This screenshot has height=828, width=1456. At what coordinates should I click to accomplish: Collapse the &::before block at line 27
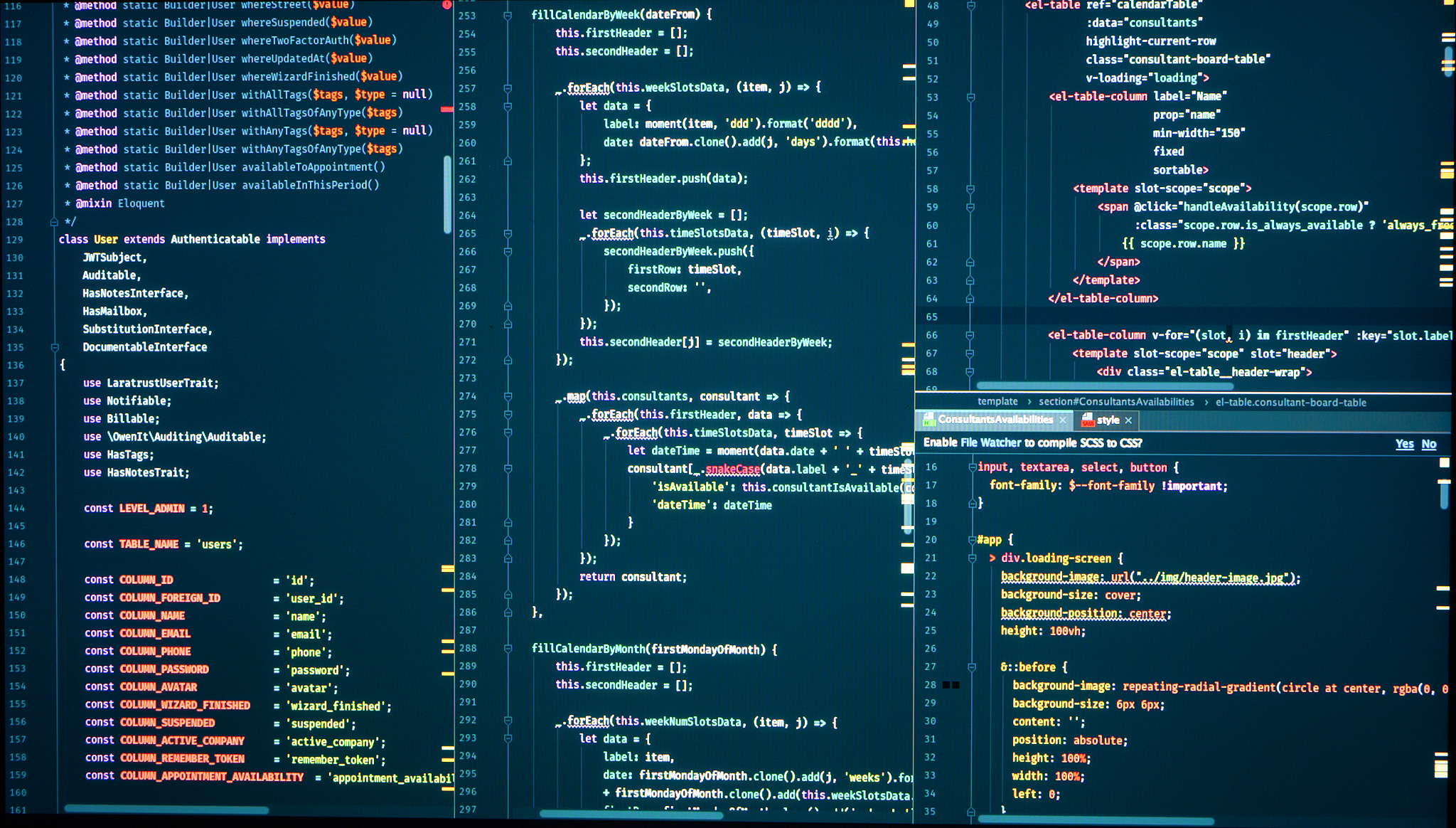[972, 667]
